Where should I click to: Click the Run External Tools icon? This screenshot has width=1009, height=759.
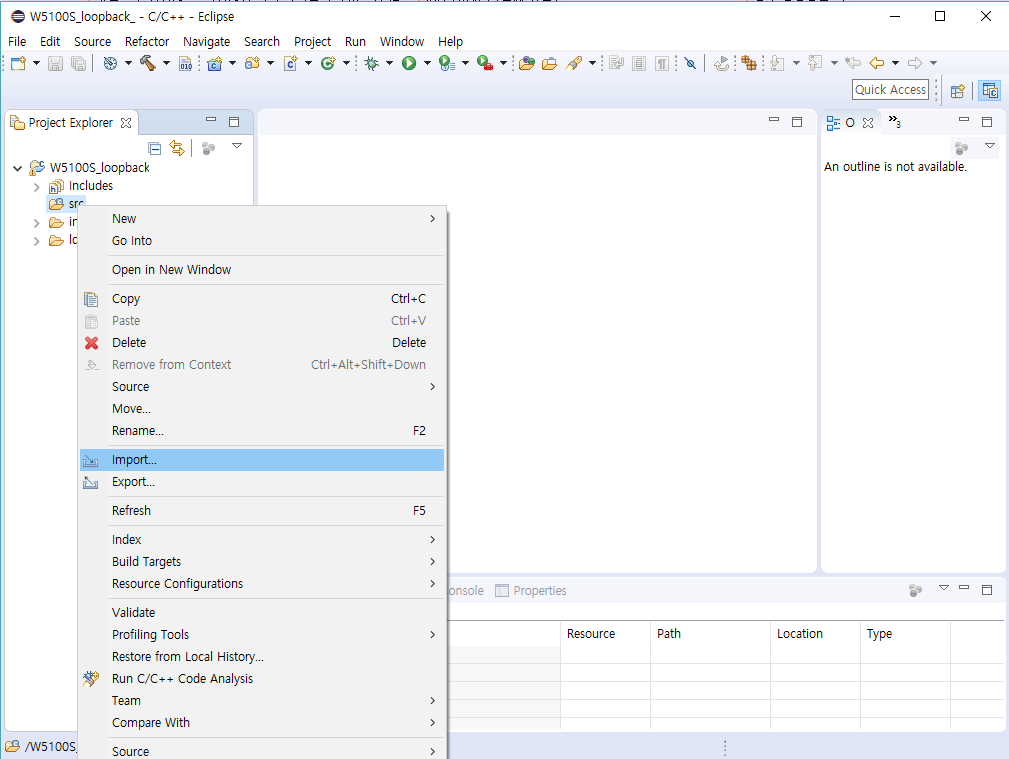click(x=485, y=63)
